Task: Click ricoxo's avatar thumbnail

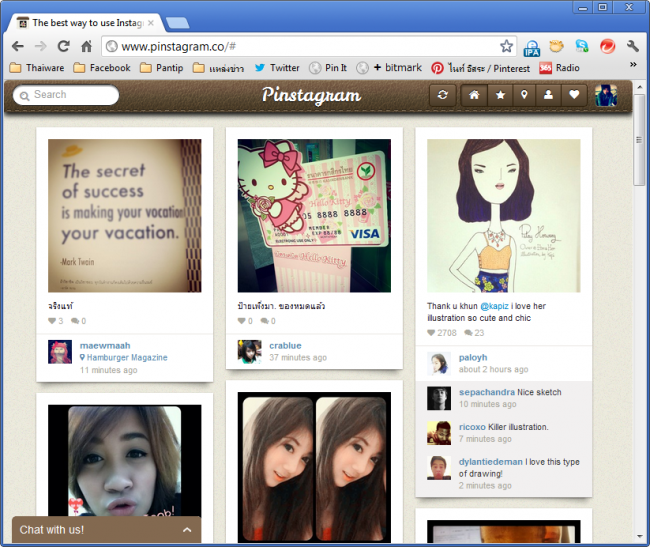Action: pyautogui.click(x=439, y=433)
